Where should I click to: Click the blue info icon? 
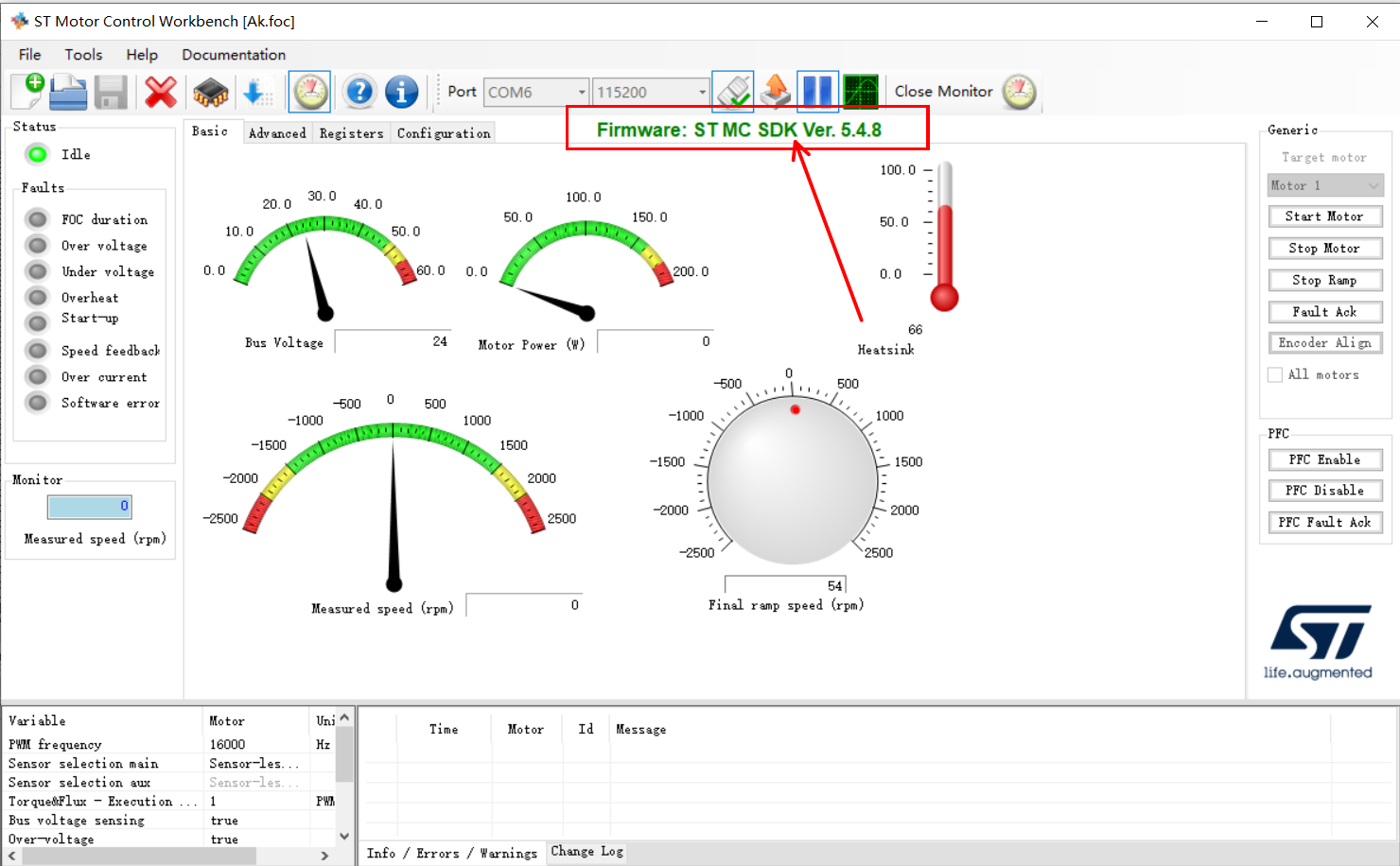point(401,92)
